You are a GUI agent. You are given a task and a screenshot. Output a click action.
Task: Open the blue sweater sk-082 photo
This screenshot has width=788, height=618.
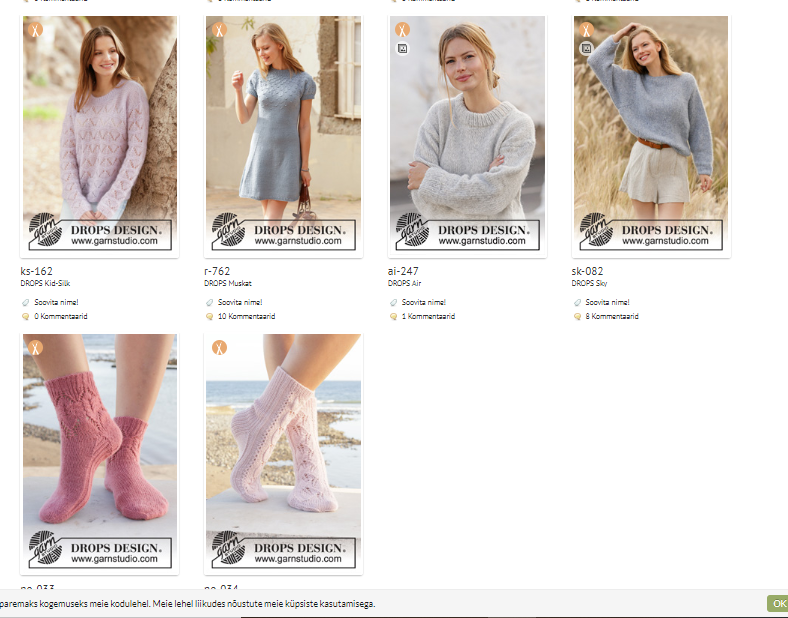pyautogui.click(x=651, y=137)
